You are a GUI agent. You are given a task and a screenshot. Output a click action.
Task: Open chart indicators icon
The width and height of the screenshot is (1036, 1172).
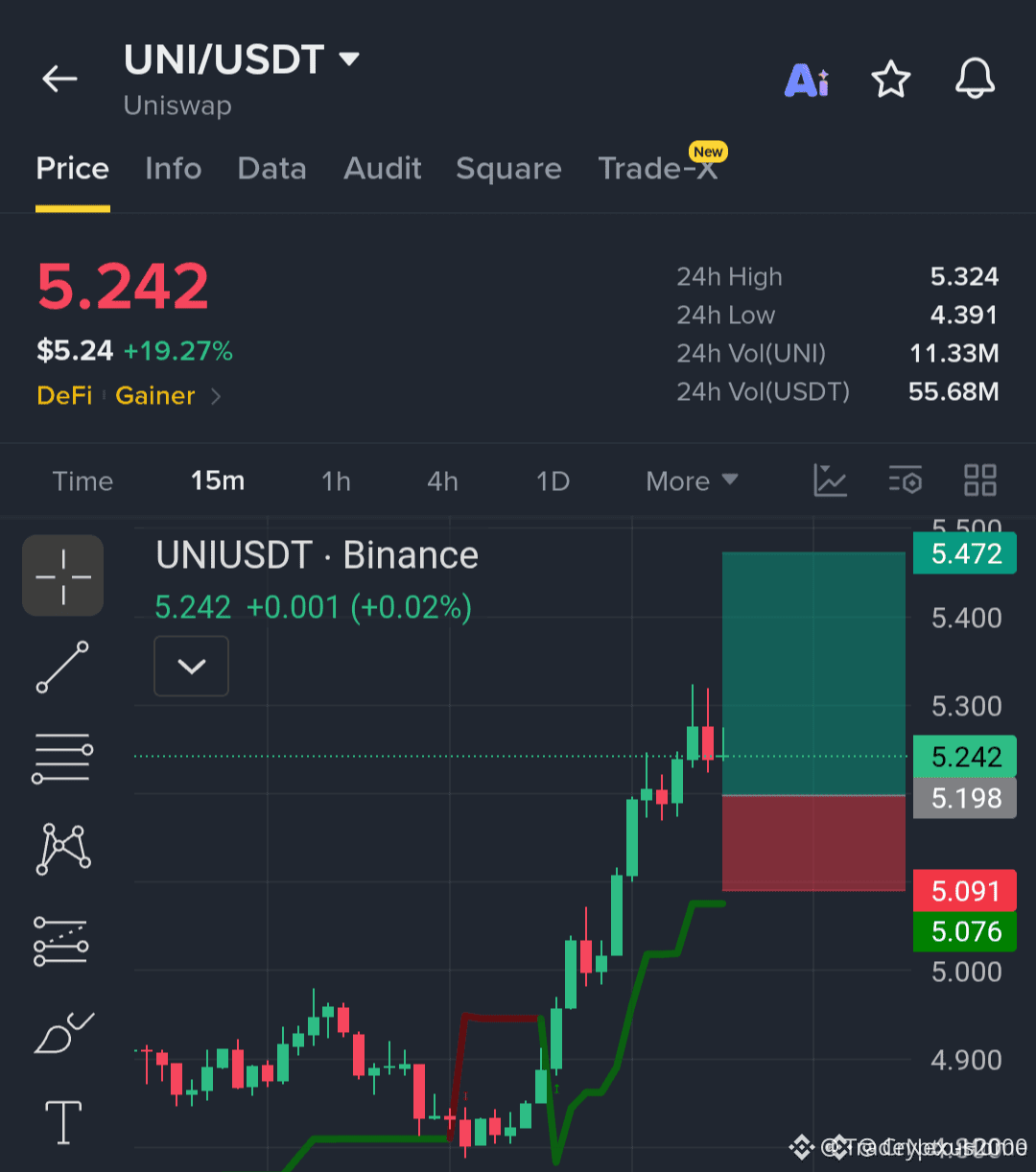point(830,481)
